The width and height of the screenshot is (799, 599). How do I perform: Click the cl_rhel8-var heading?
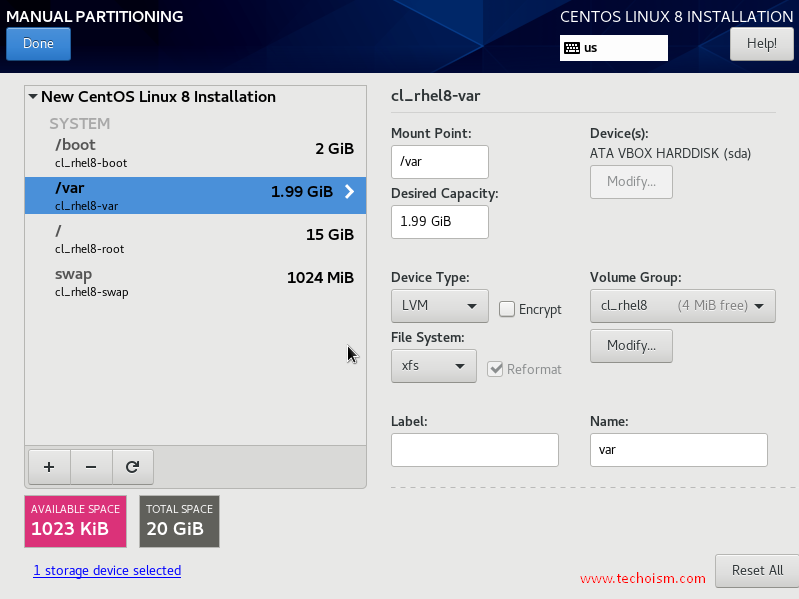[x=435, y=96]
